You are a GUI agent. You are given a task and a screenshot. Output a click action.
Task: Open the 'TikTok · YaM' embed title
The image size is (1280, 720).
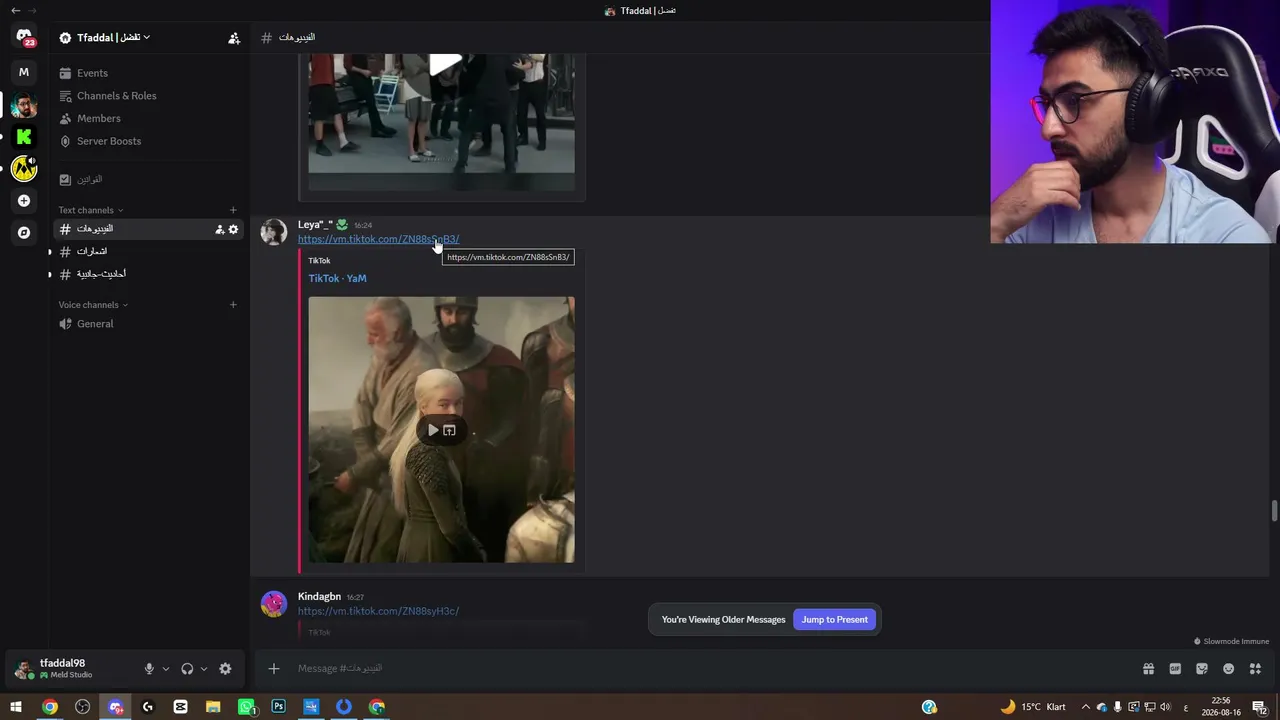point(337,278)
